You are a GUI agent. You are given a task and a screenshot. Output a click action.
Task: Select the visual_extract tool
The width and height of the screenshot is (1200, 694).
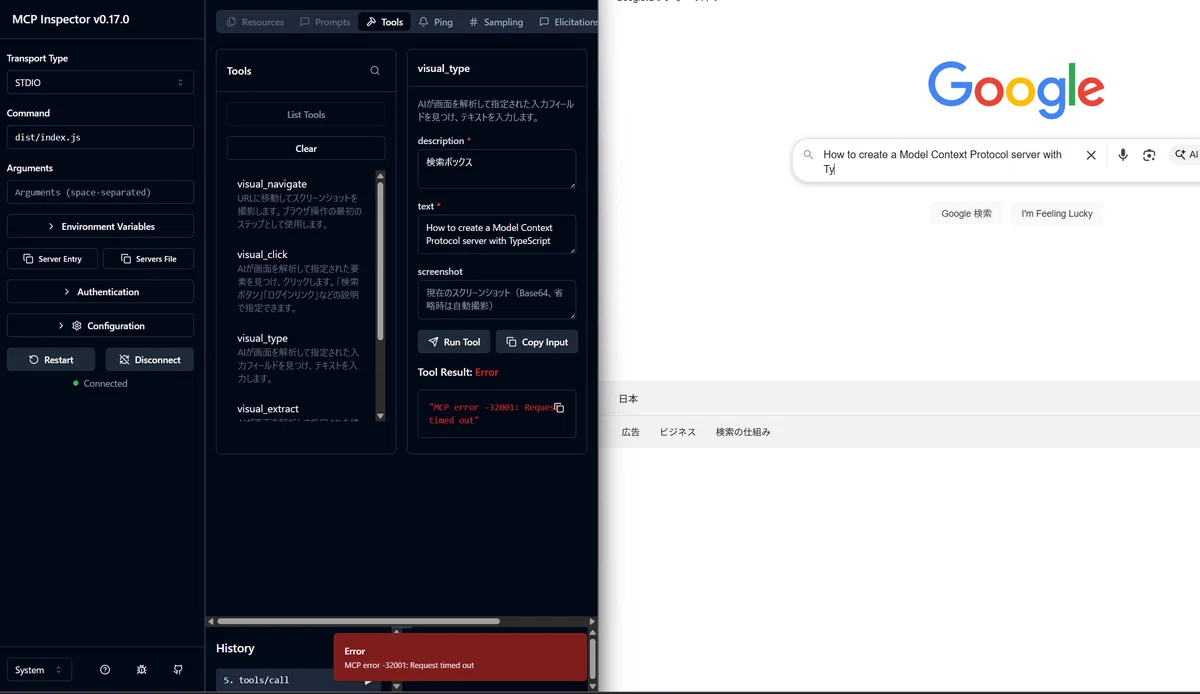(300, 411)
